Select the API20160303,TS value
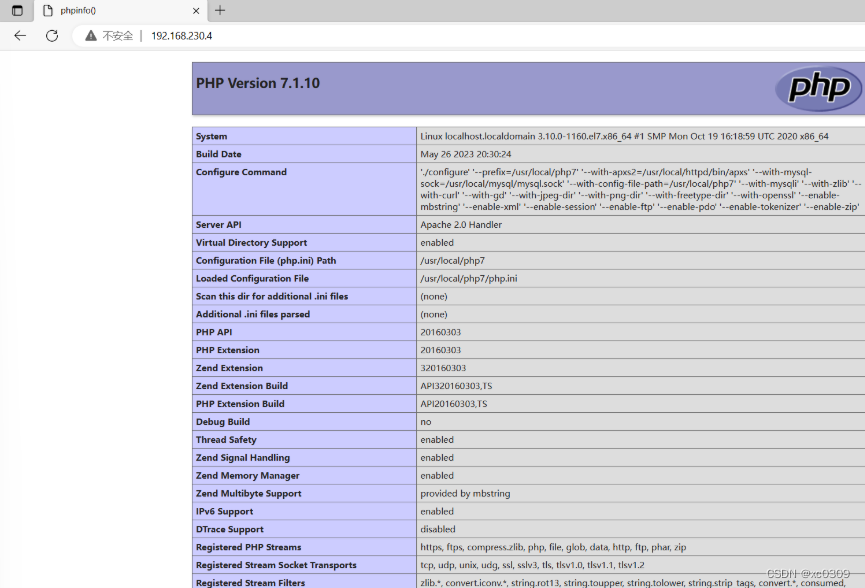This screenshot has height=588, width=865. tap(453, 404)
